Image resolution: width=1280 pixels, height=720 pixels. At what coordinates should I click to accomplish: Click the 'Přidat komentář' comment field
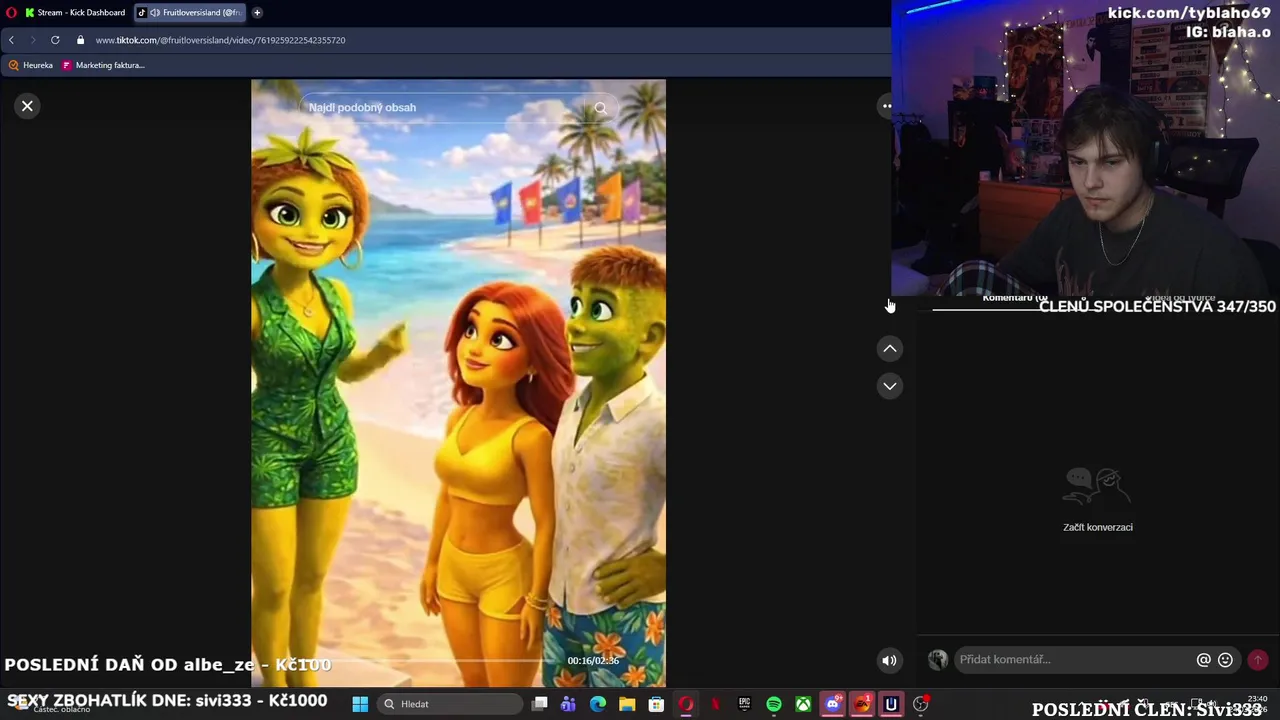pos(1075,660)
